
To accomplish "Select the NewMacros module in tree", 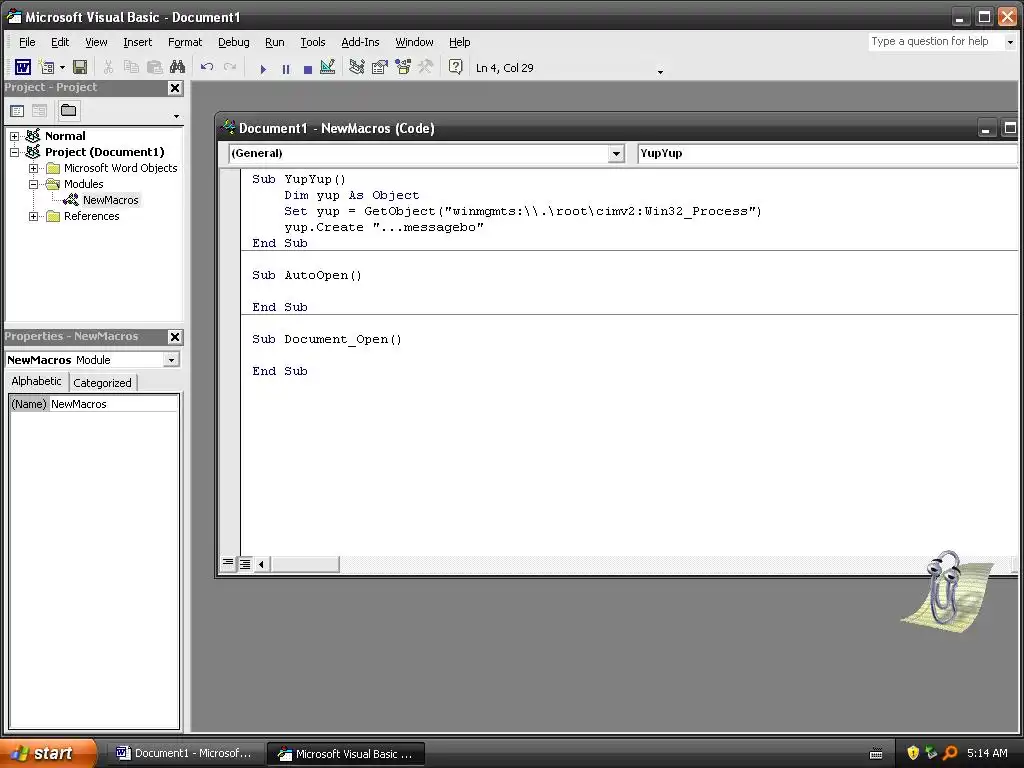I will (110, 200).
